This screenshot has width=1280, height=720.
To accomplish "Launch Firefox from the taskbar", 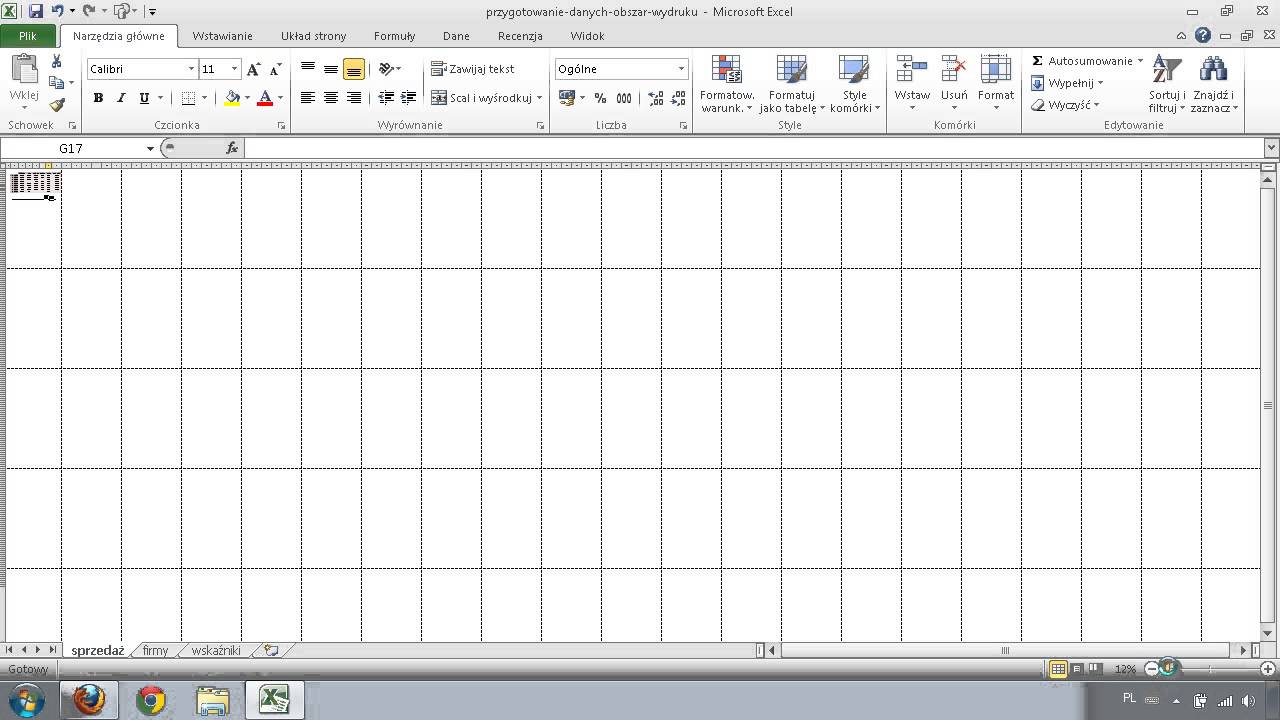I will 89,700.
